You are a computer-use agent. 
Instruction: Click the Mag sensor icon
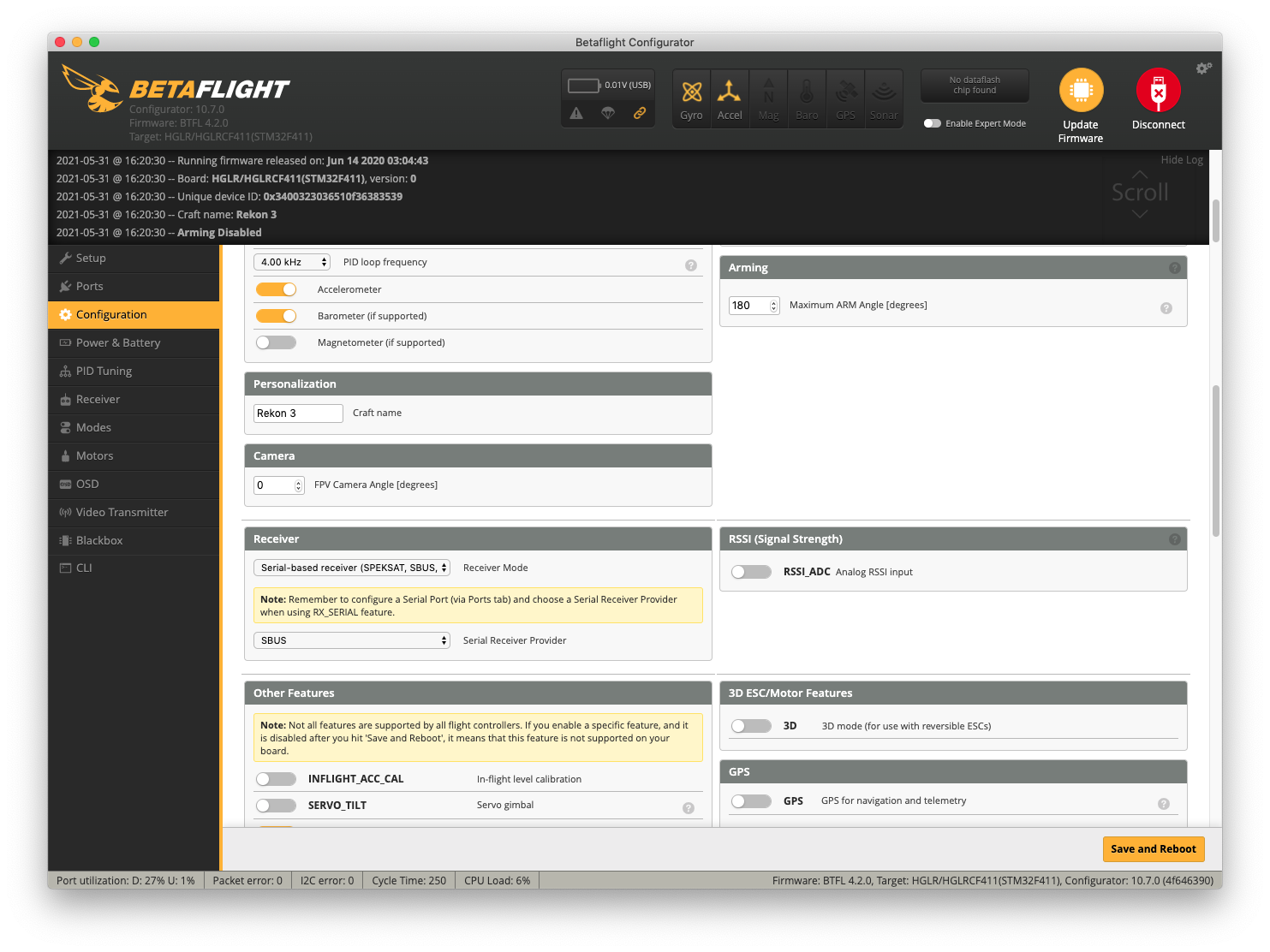pyautogui.click(x=768, y=98)
